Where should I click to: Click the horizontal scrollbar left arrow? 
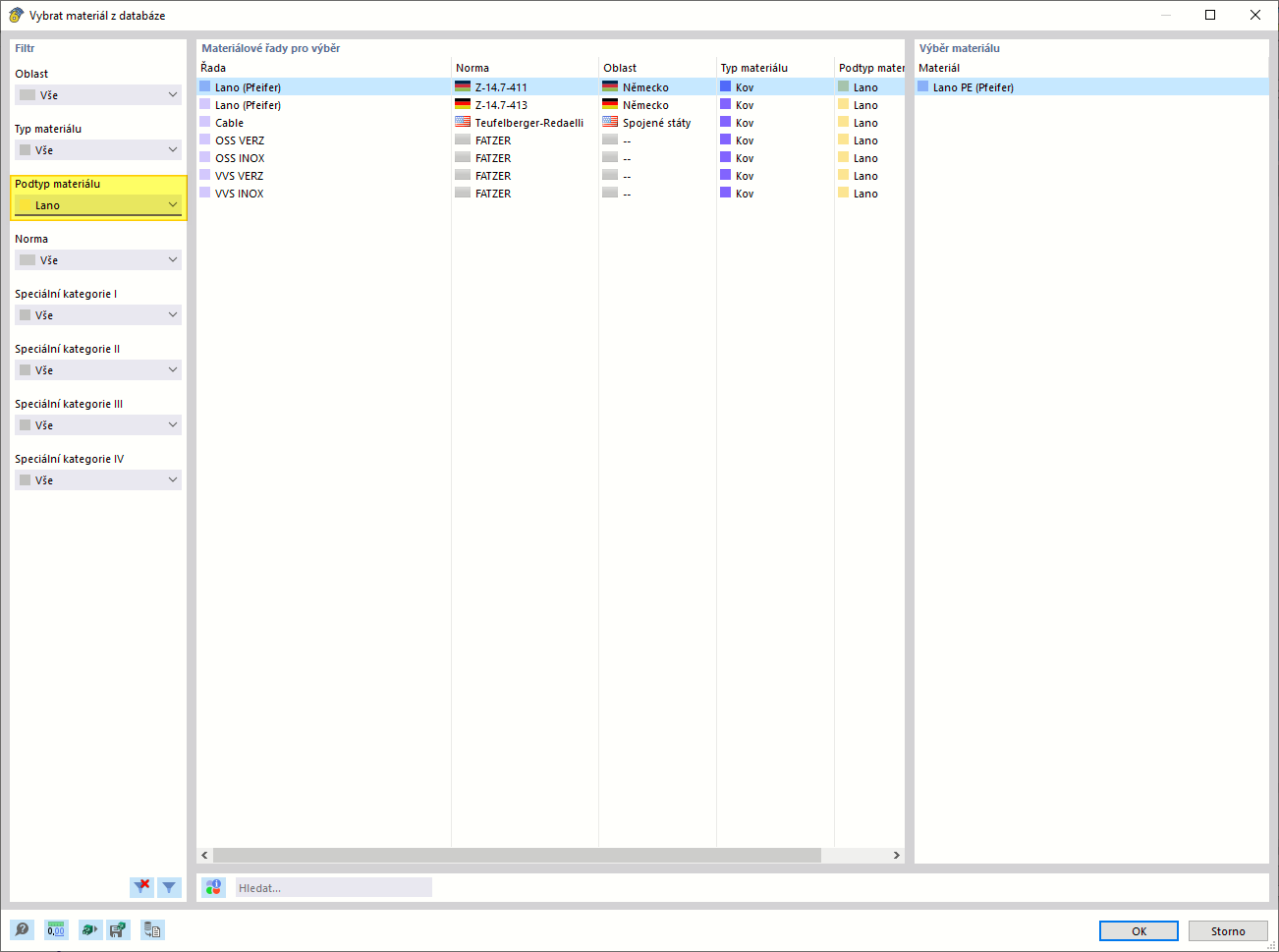pyautogui.click(x=204, y=855)
